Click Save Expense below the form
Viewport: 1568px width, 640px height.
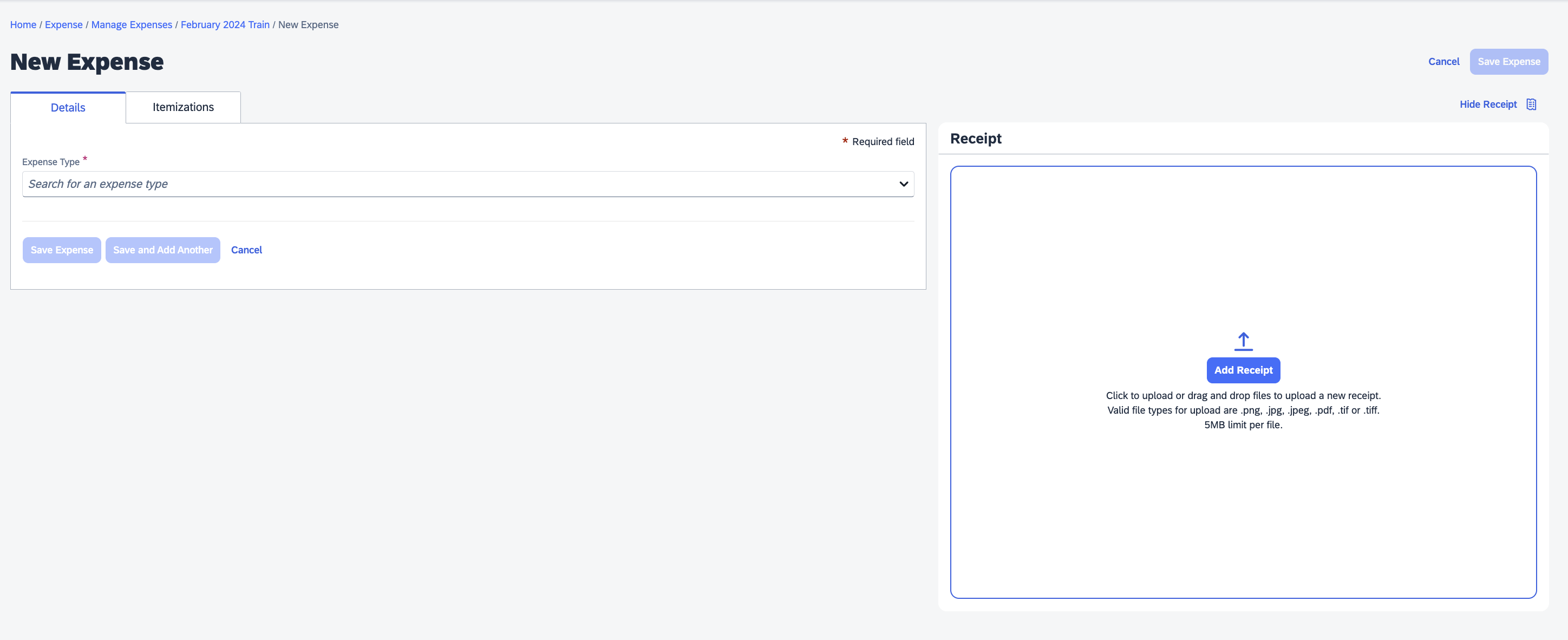pyautogui.click(x=62, y=250)
